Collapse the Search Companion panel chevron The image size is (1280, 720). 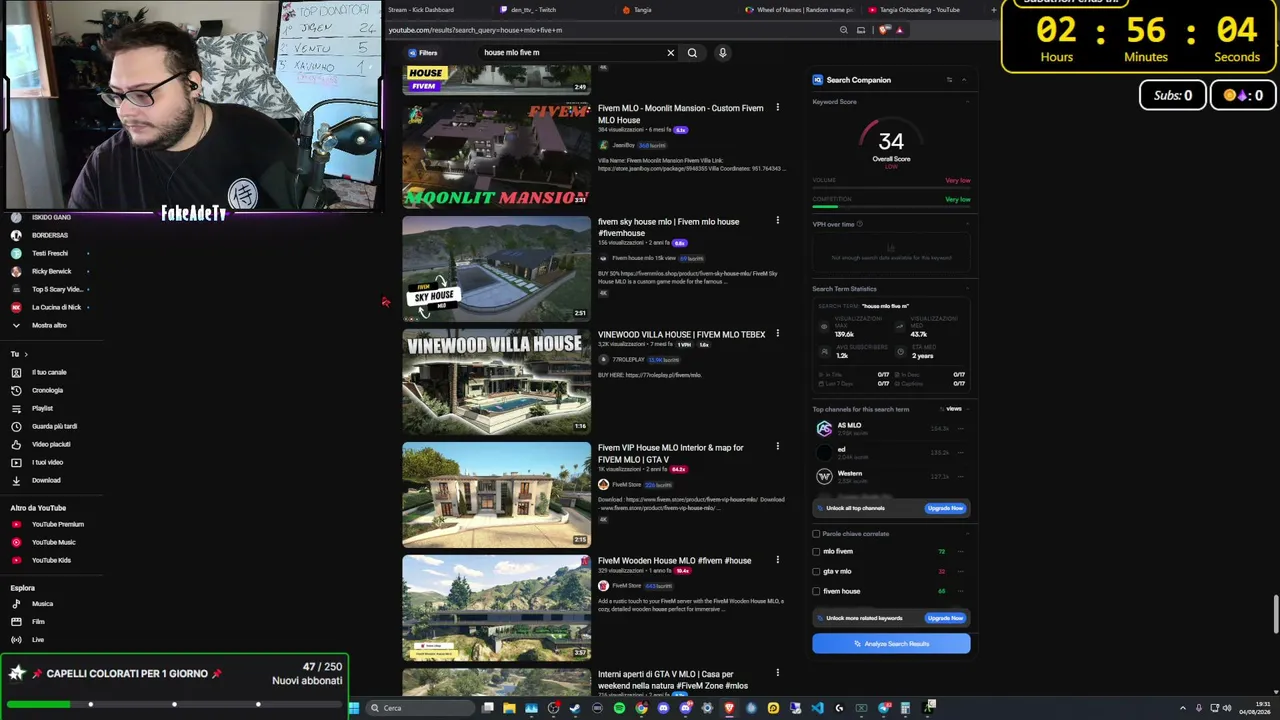pos(964,80)
